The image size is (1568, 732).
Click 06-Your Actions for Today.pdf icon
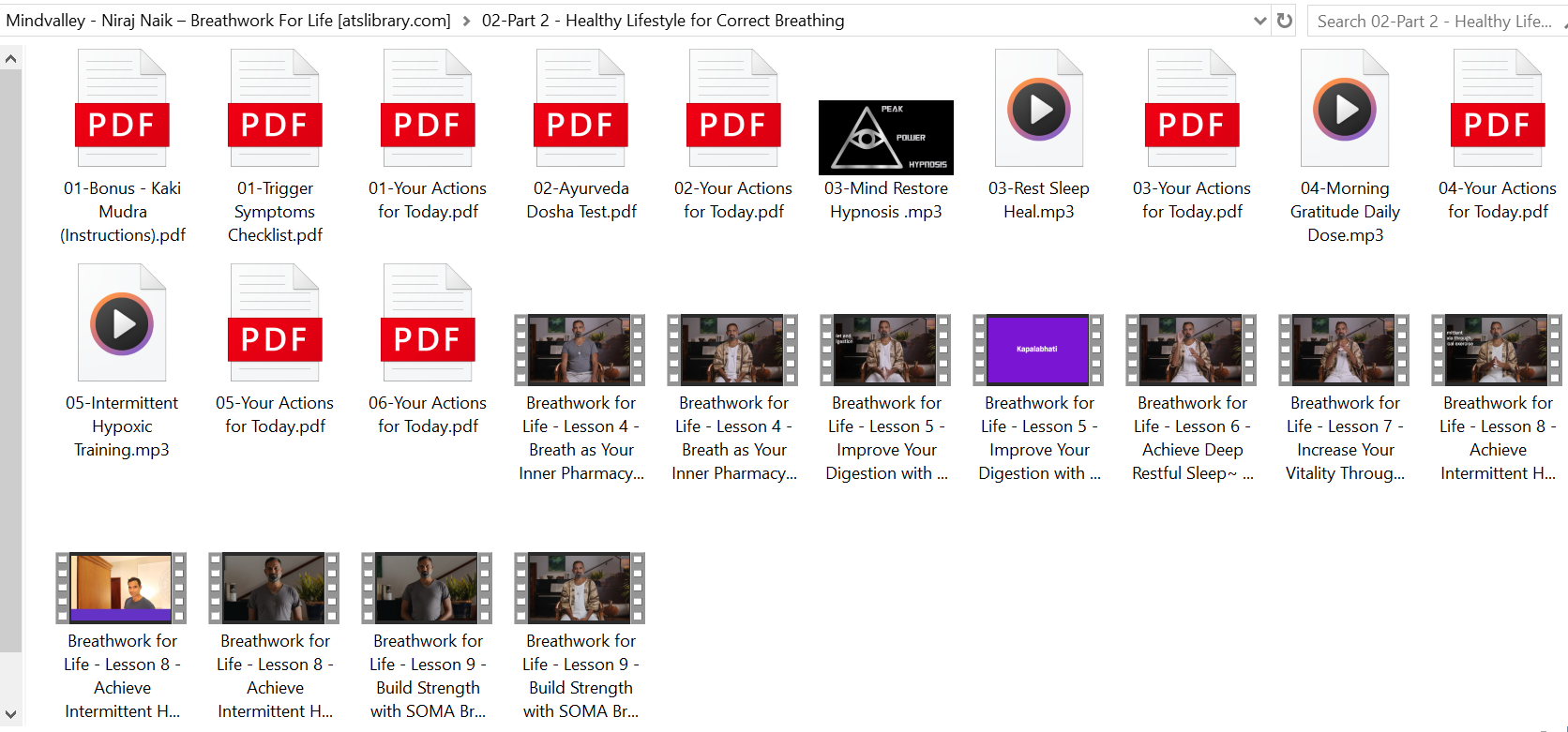tap(428, 323)
